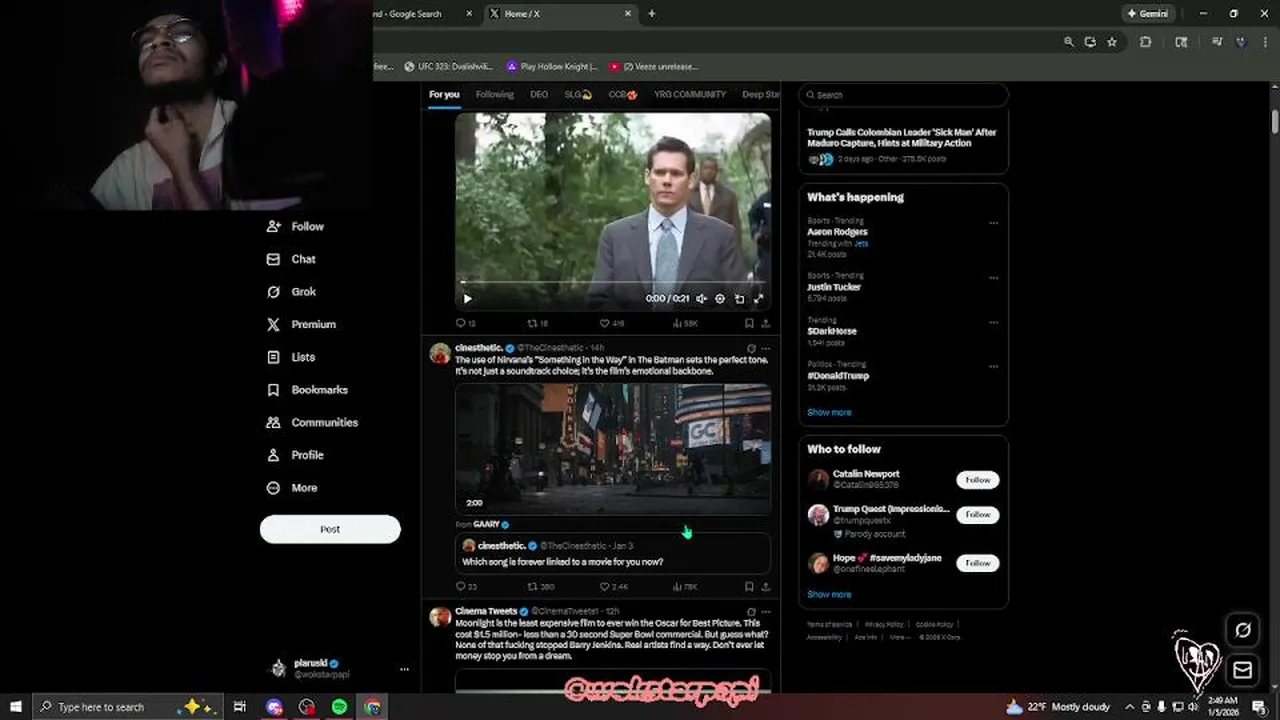This screenshot has width=1280, height=720.
Task: Follow Trump Quest parody account
Action: [978, 515]
